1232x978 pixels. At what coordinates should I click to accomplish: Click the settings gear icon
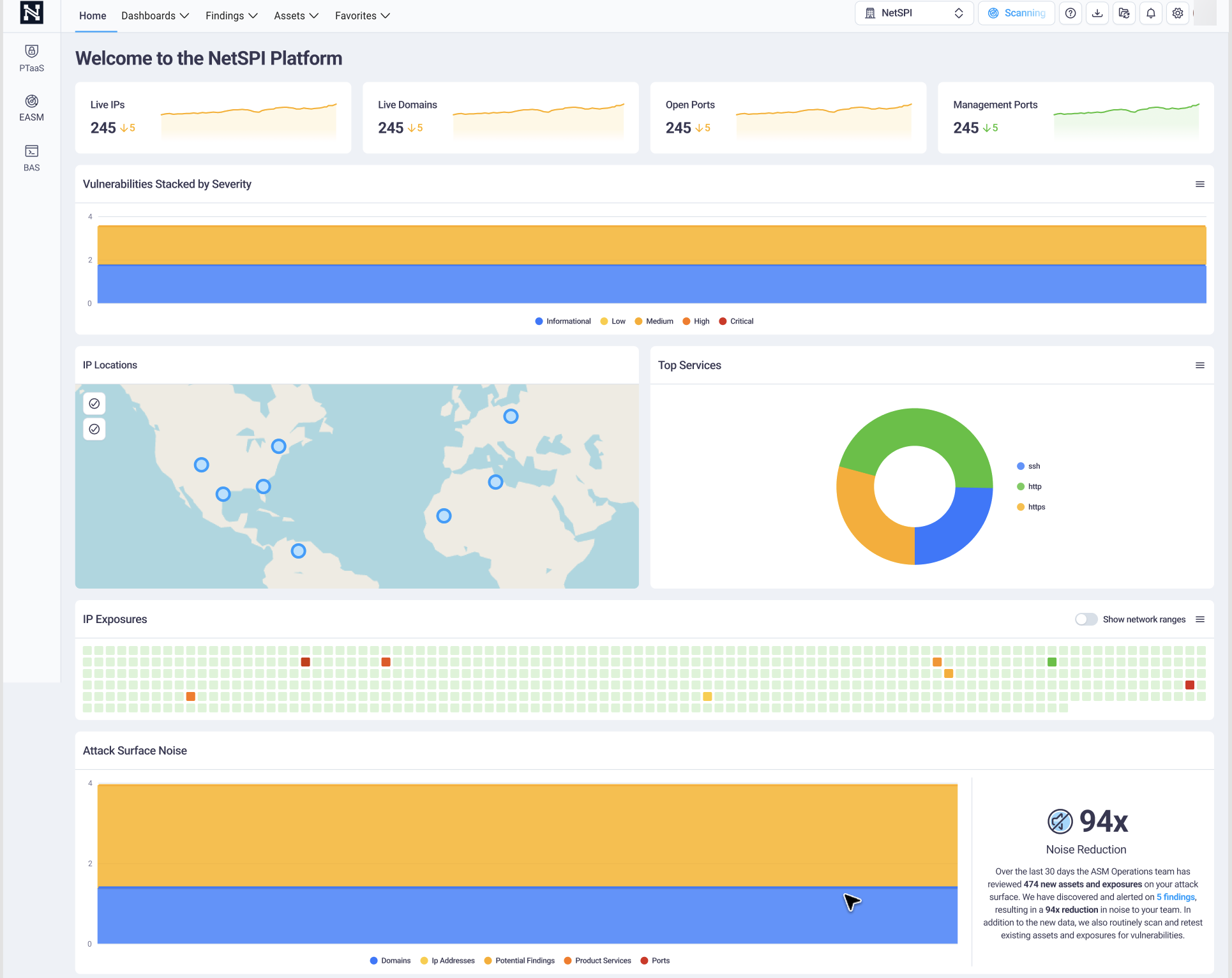point(1178,13)
